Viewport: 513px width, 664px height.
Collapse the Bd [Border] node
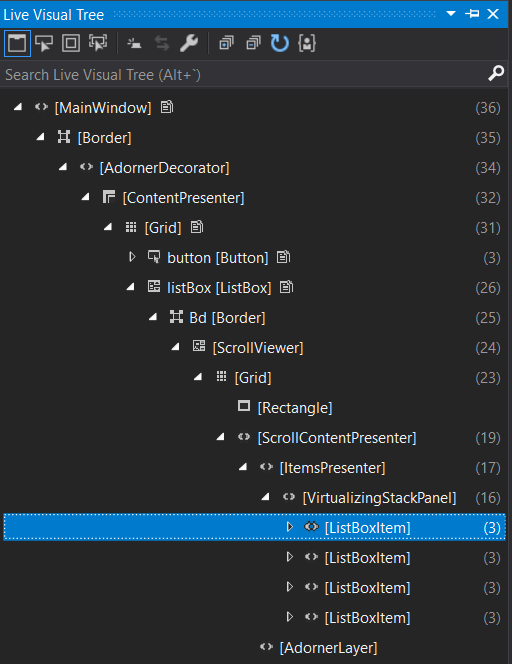(x=153, y=317)
